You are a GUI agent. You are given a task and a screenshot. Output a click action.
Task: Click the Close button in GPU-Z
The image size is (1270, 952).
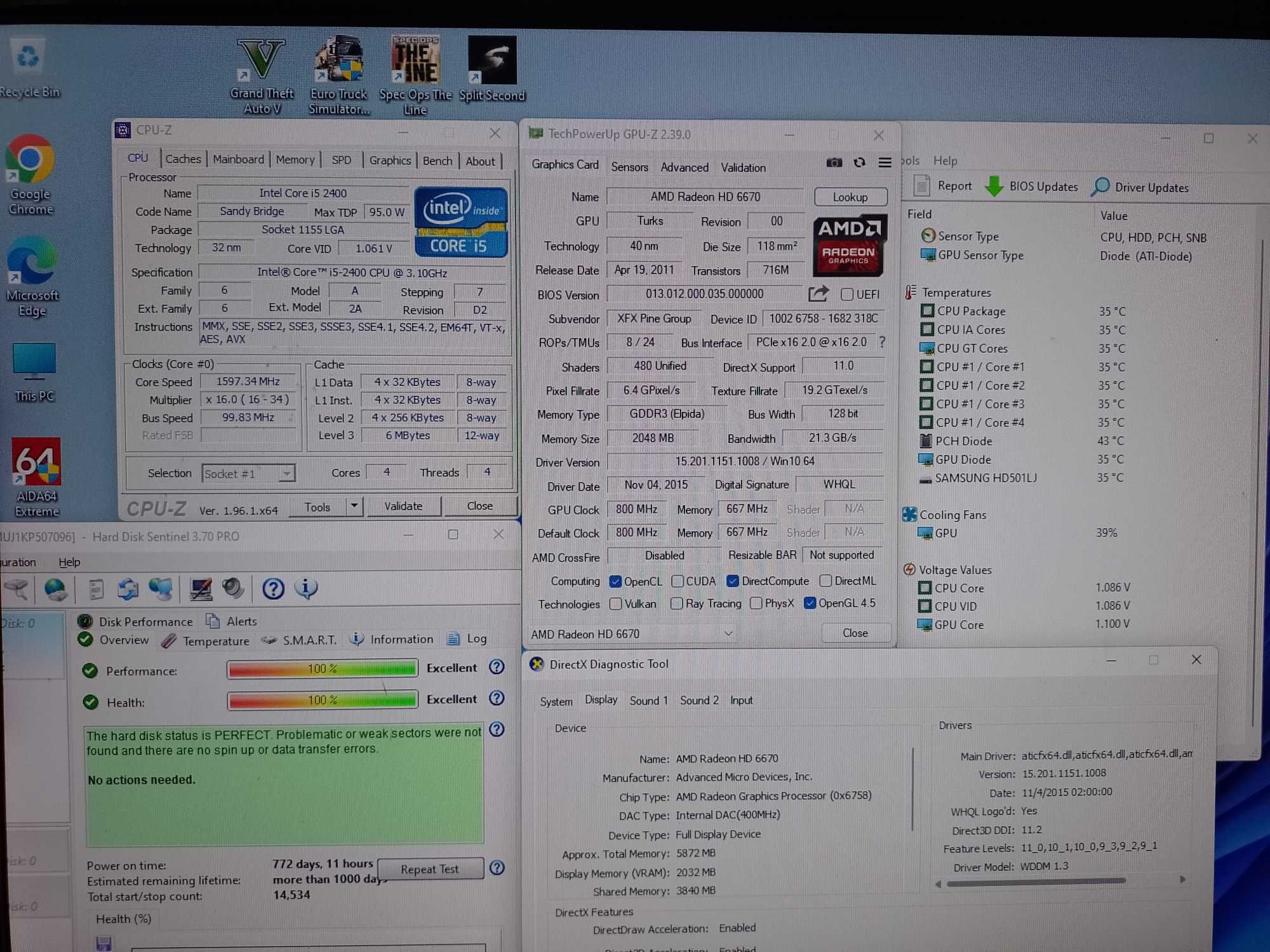pyautogui.click(x=855, y=633)
